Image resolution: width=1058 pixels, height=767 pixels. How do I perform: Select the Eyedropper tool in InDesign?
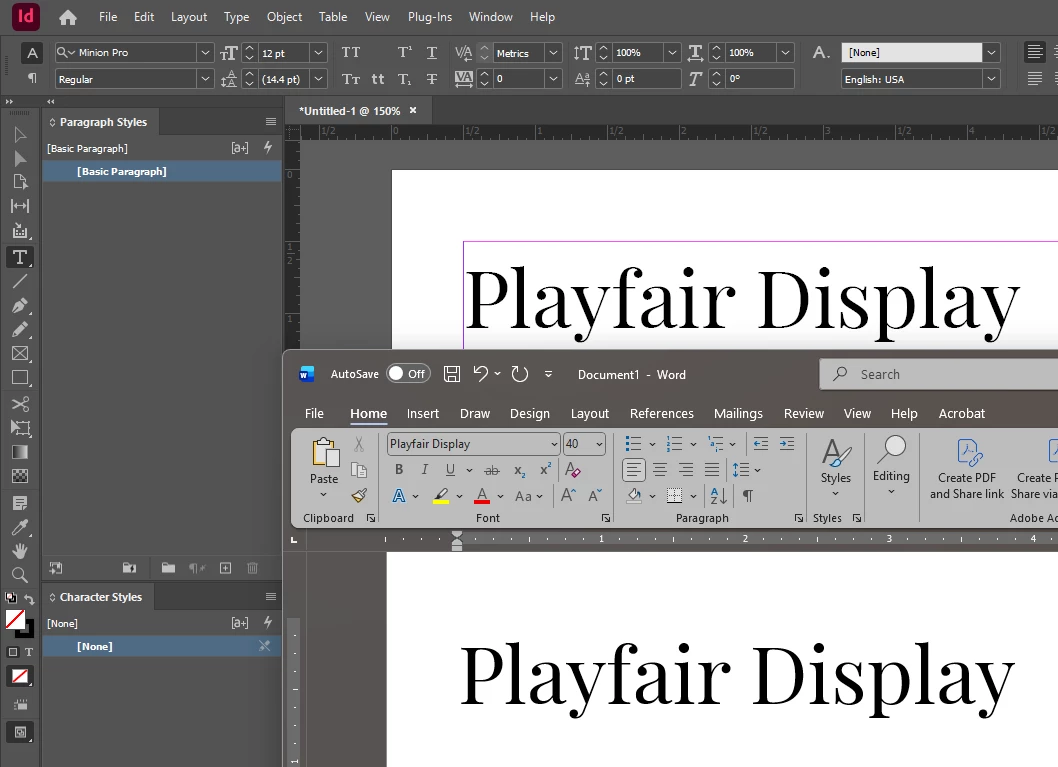[x=20, y=528]
